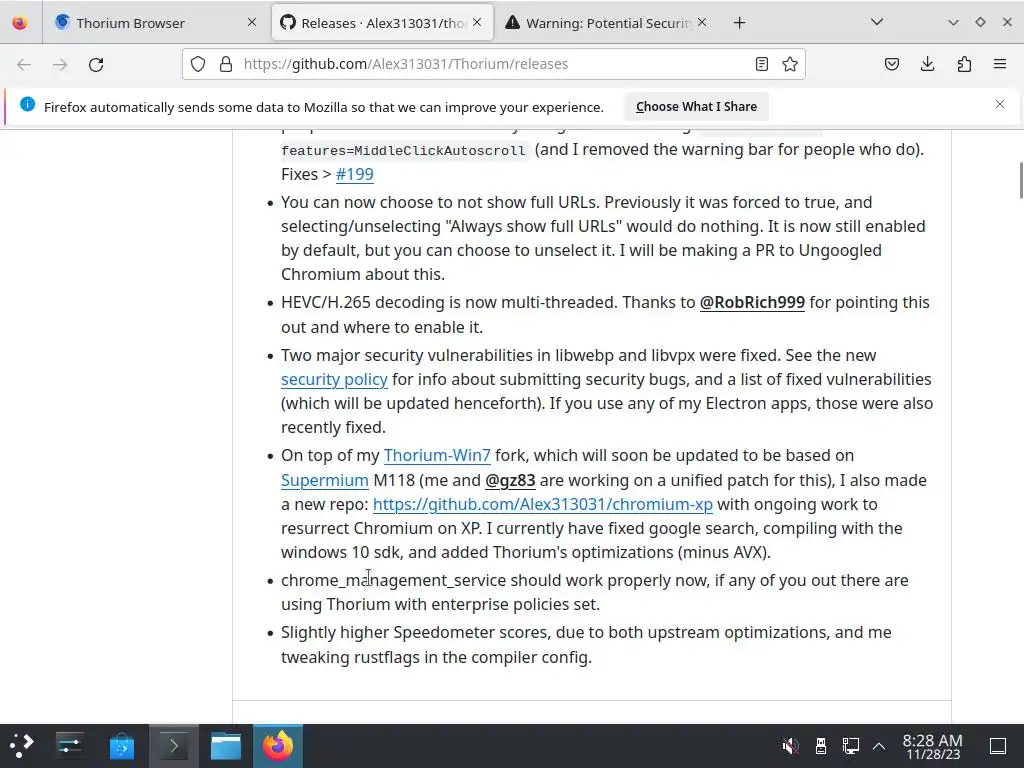Reload the current page

pos(96,64)
